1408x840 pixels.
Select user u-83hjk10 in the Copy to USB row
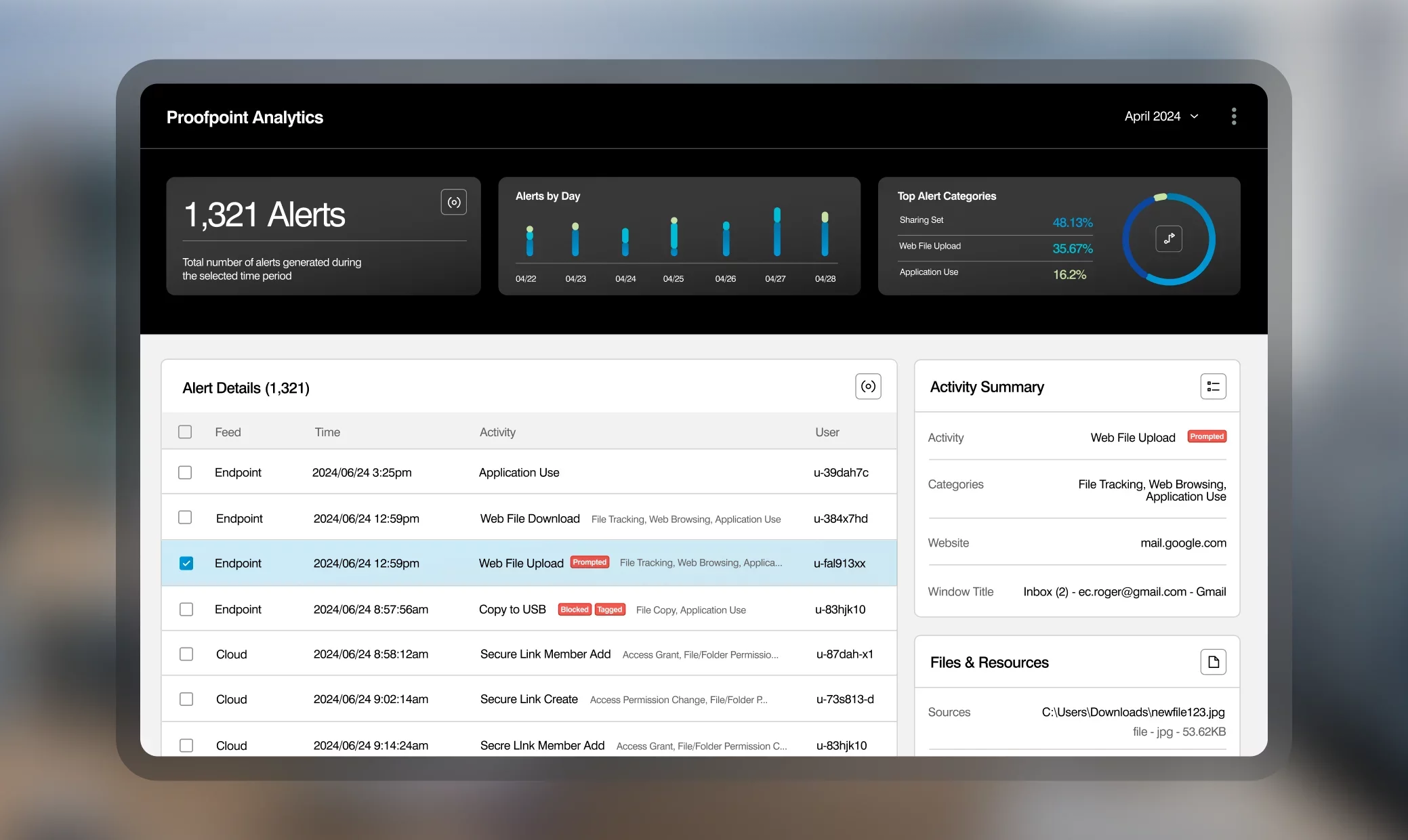coord(840,609)
